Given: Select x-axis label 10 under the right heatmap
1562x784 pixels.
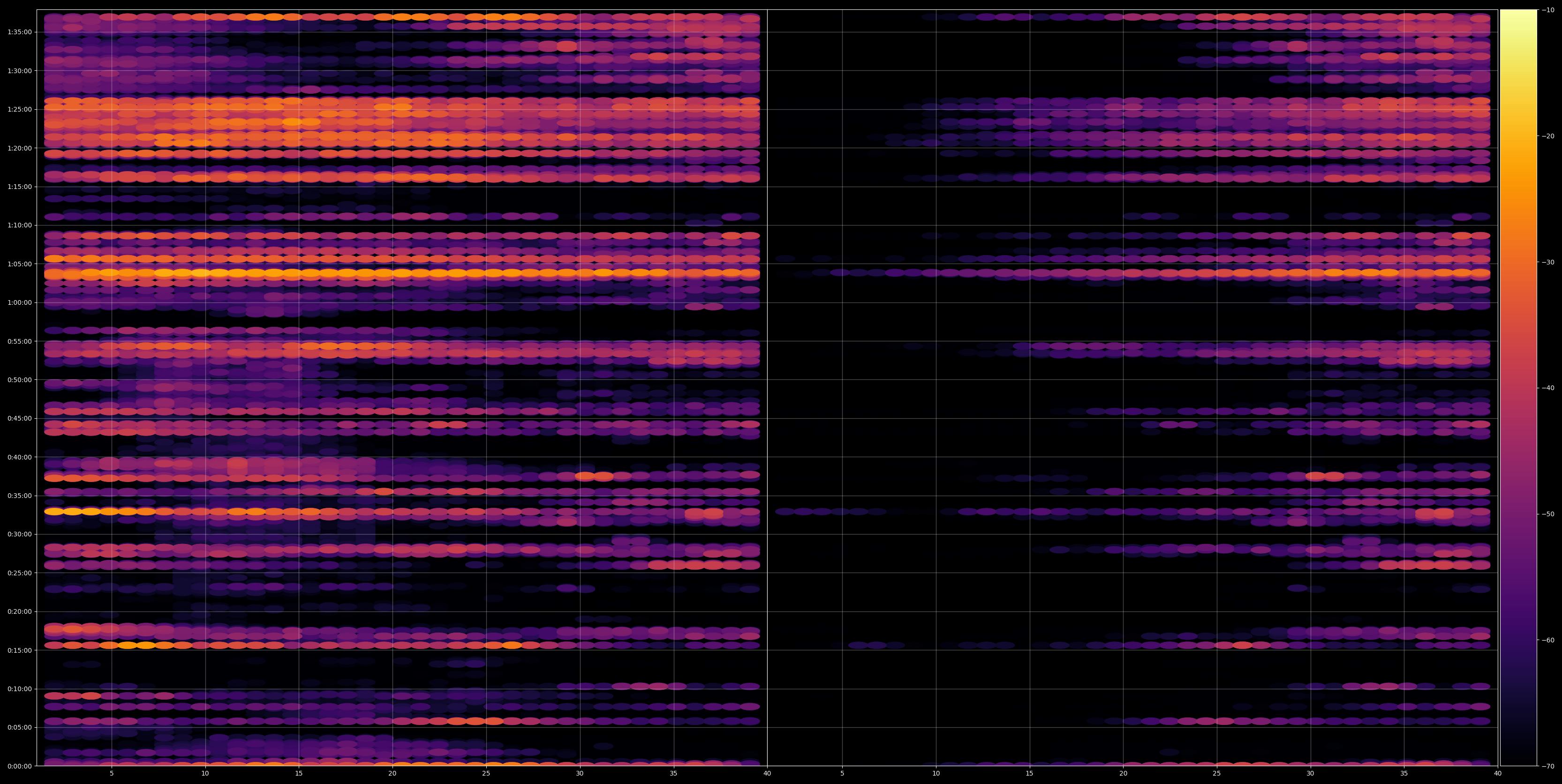Looking at the screenshot, I should (x=936, y=774).
